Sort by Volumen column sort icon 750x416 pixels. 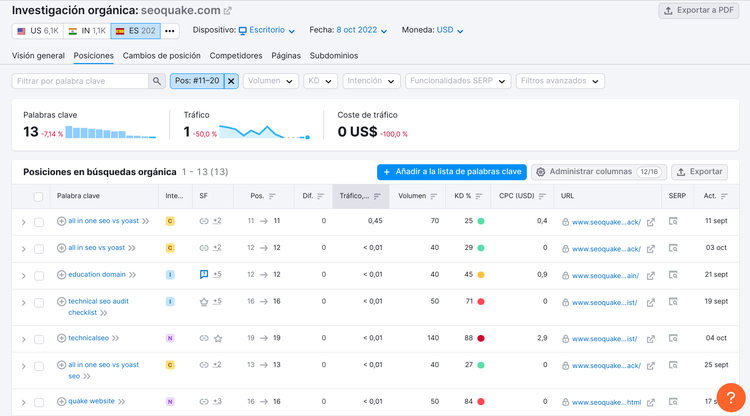click(x=433, y=197)
